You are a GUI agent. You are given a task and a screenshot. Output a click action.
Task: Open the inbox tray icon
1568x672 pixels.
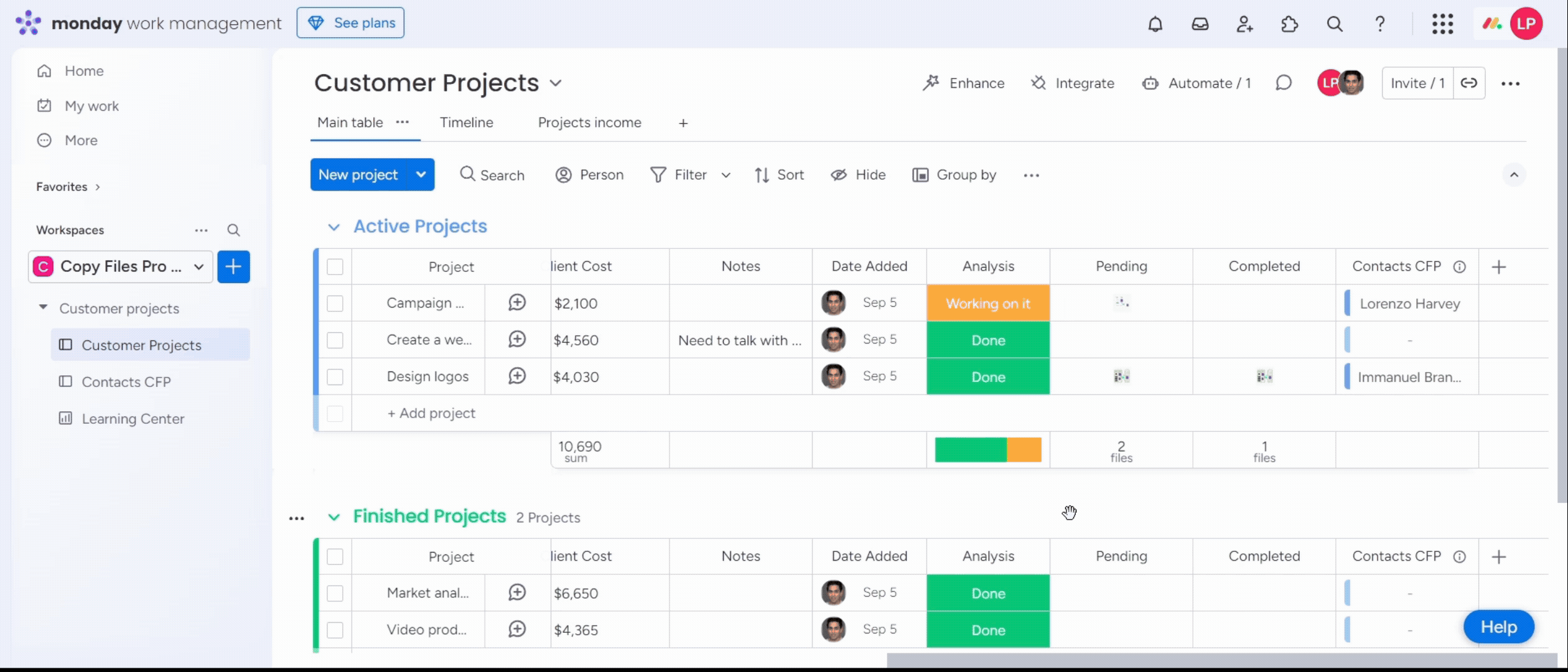pos(1200,24)
